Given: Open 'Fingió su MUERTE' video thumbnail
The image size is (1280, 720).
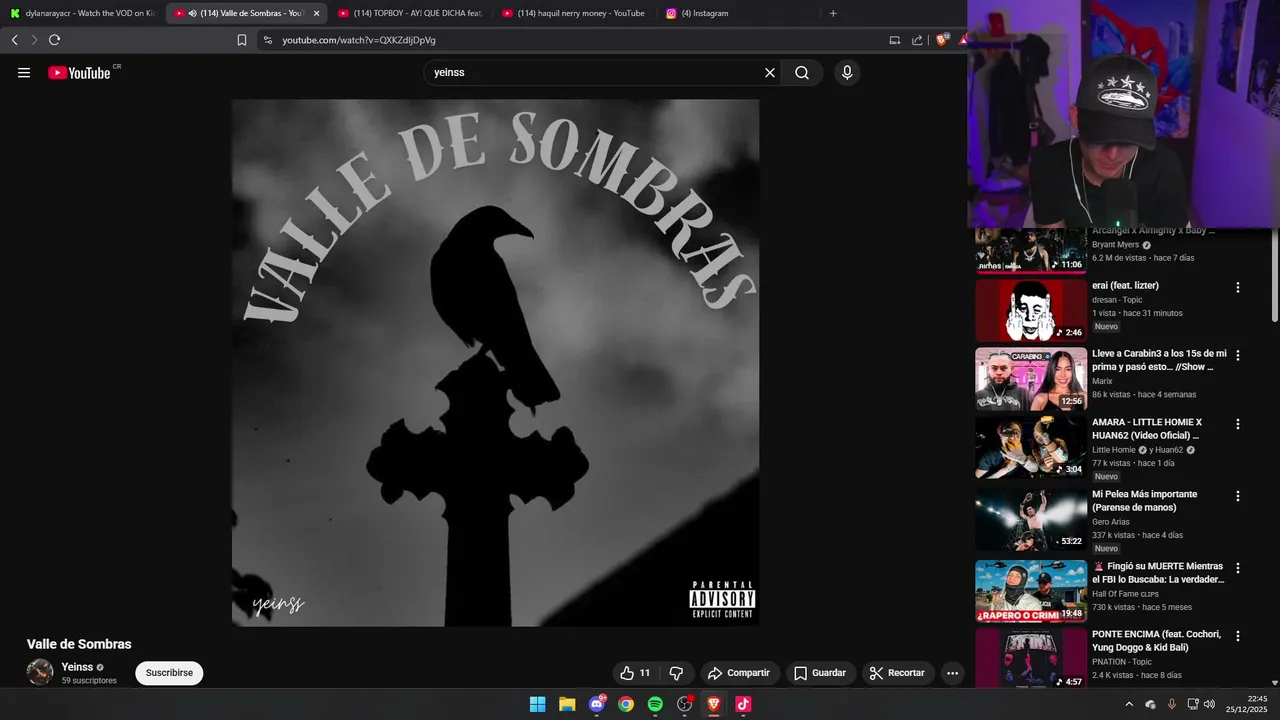Looking at the screenshot, I should click(x=1031, y=591).
